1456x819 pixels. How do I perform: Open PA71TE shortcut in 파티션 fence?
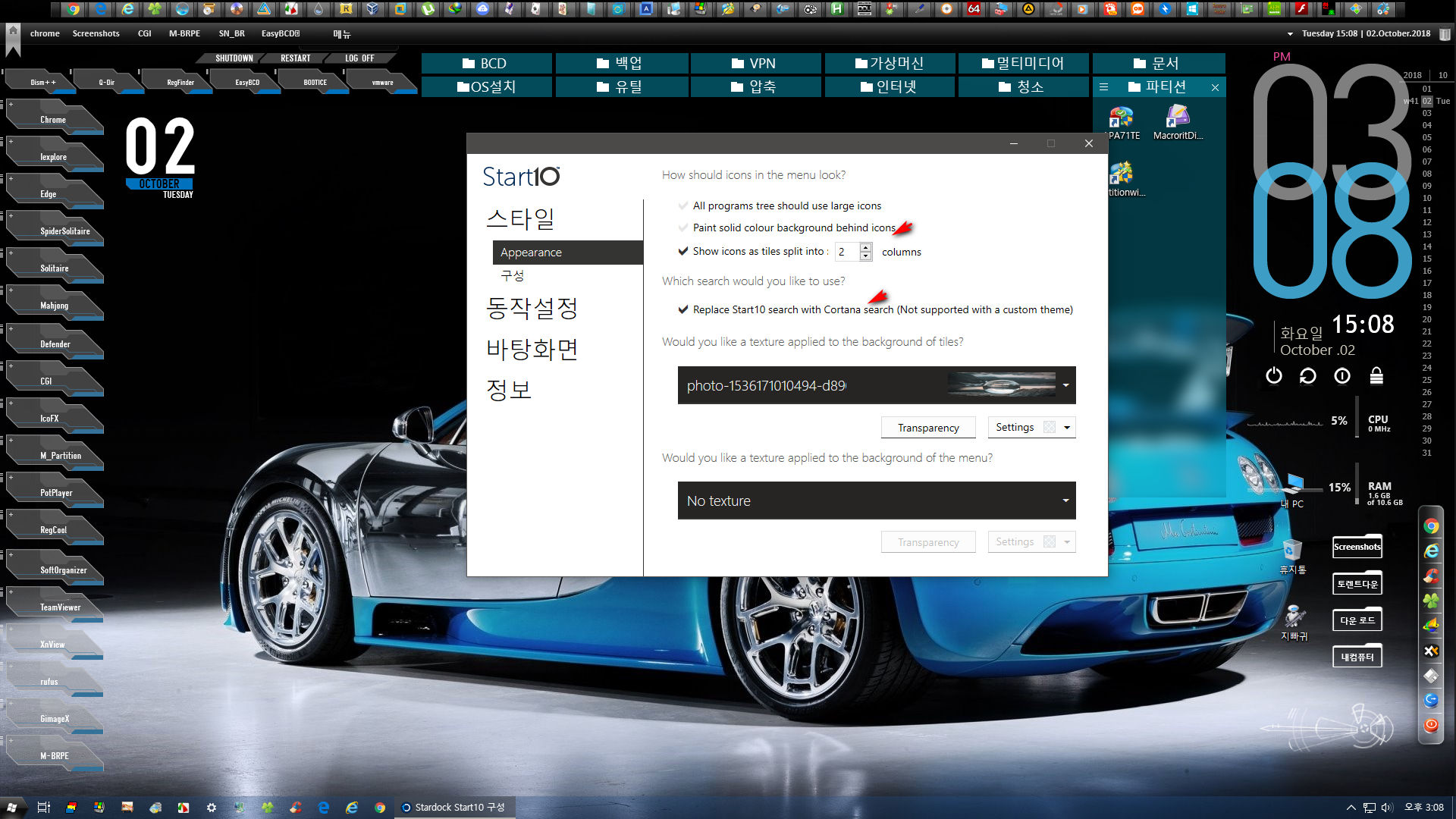pyautogui.click(x=1122, y=121)
